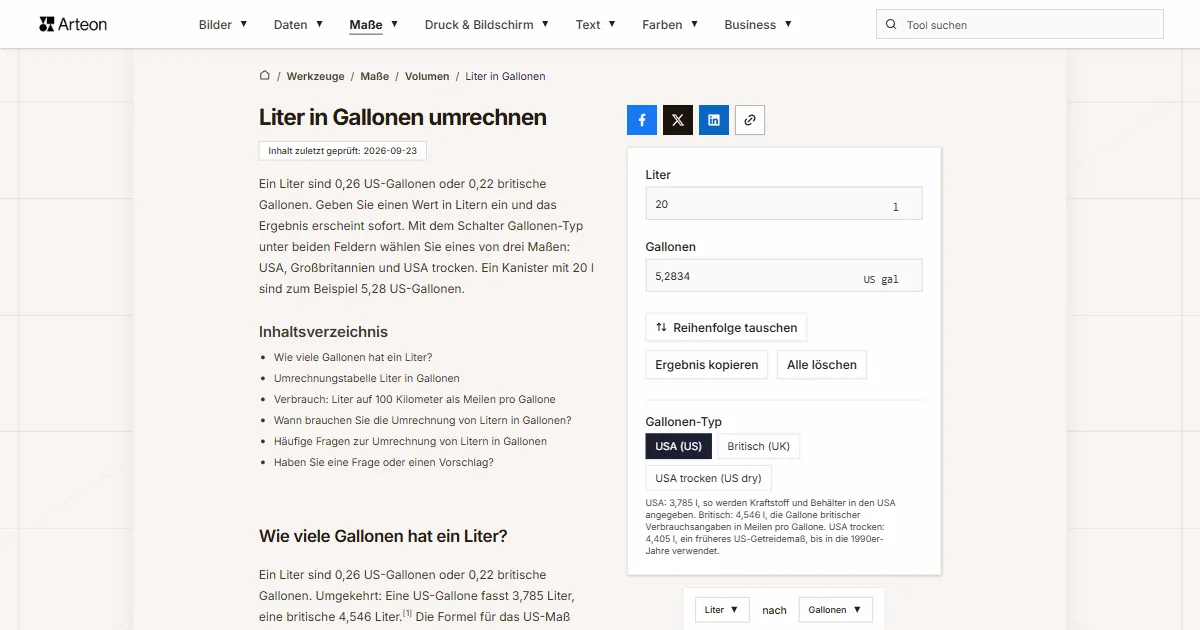Open the Maße menu
The width and height of the screenshot is (1200, 630).
tap(374, 25)
